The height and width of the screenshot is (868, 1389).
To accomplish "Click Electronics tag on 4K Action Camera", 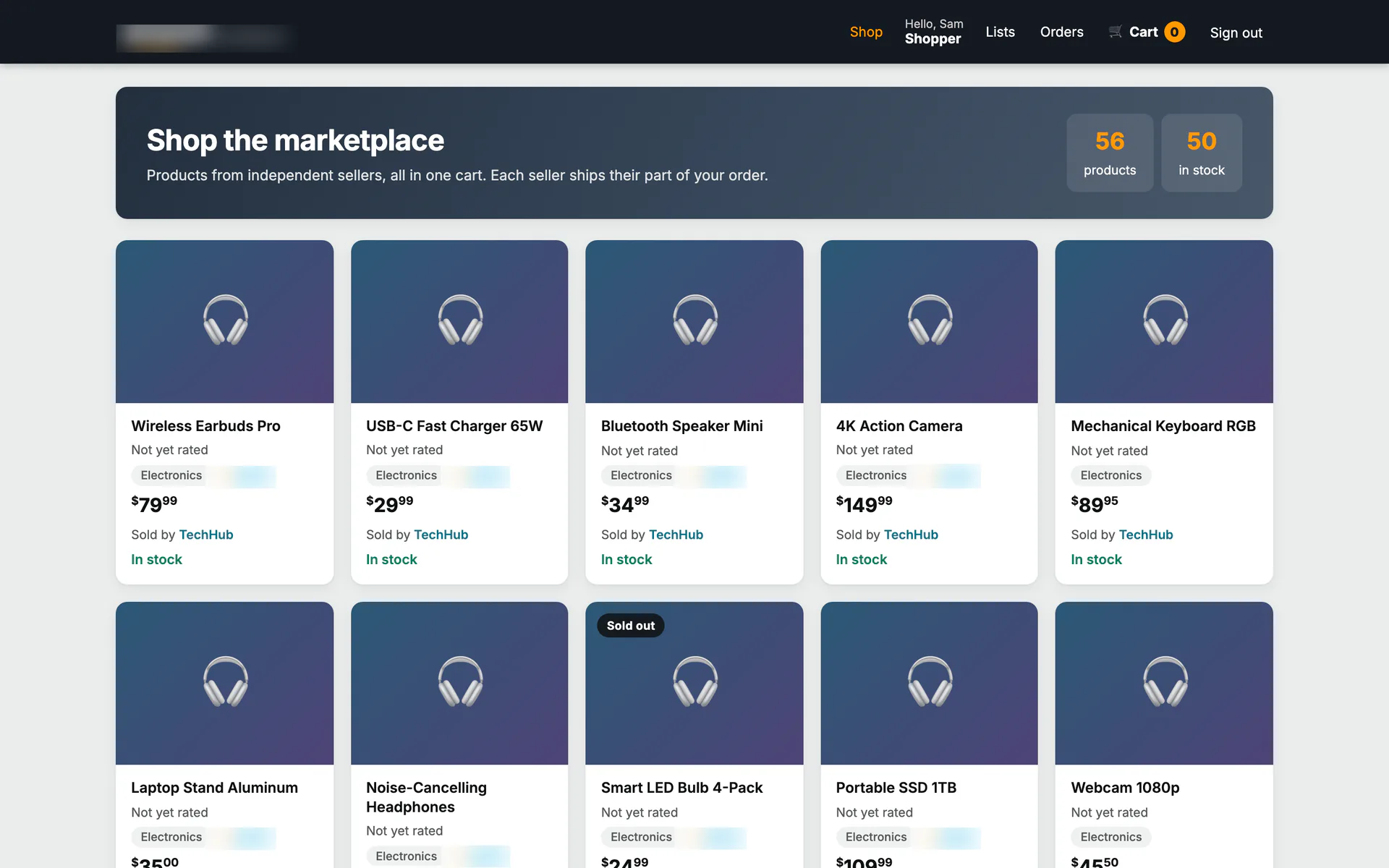I will pyautogui.click(x=876, y=475).
